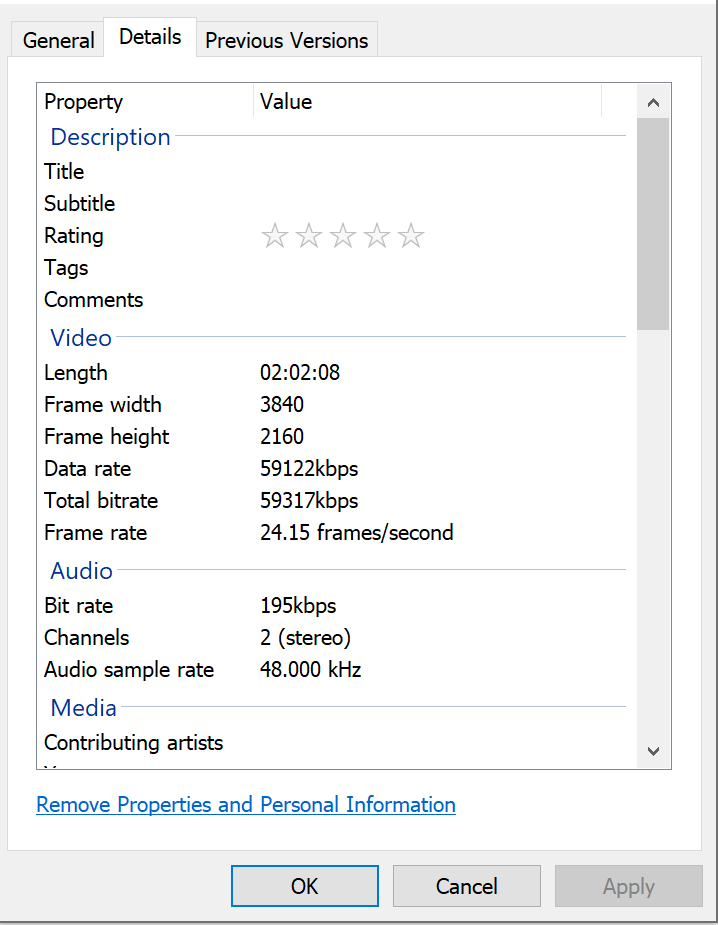Click the scroll up arrow
718x925 pixels.
(653, 102)
